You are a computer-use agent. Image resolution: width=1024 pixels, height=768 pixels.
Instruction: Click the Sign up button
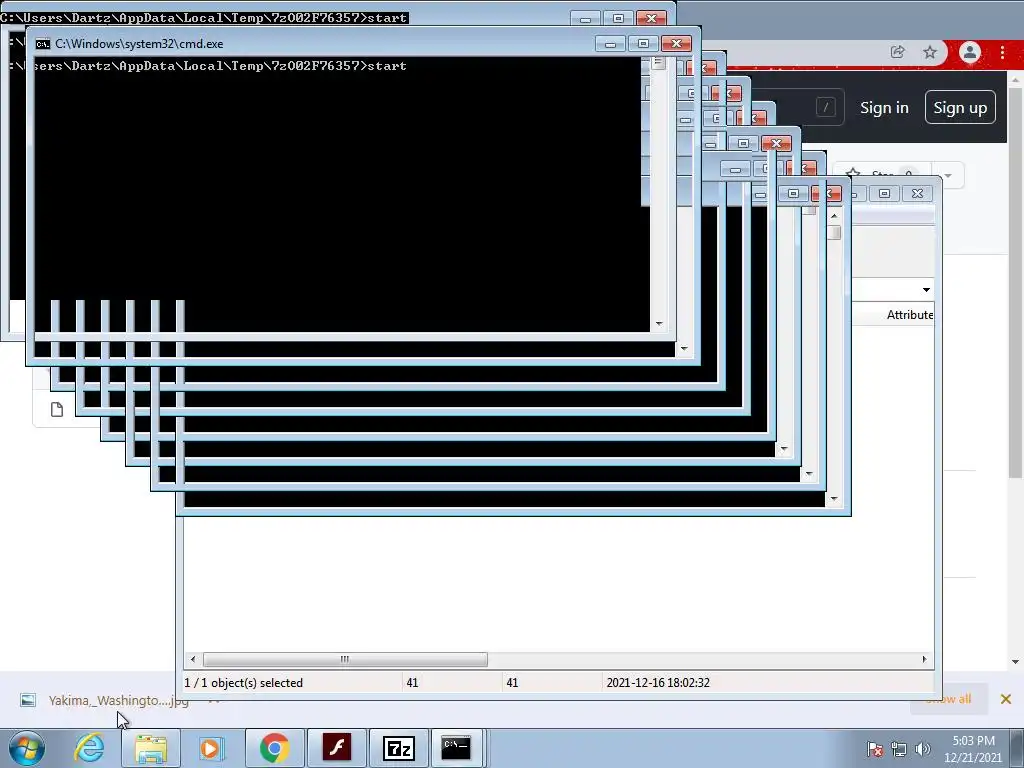point(960,108)
